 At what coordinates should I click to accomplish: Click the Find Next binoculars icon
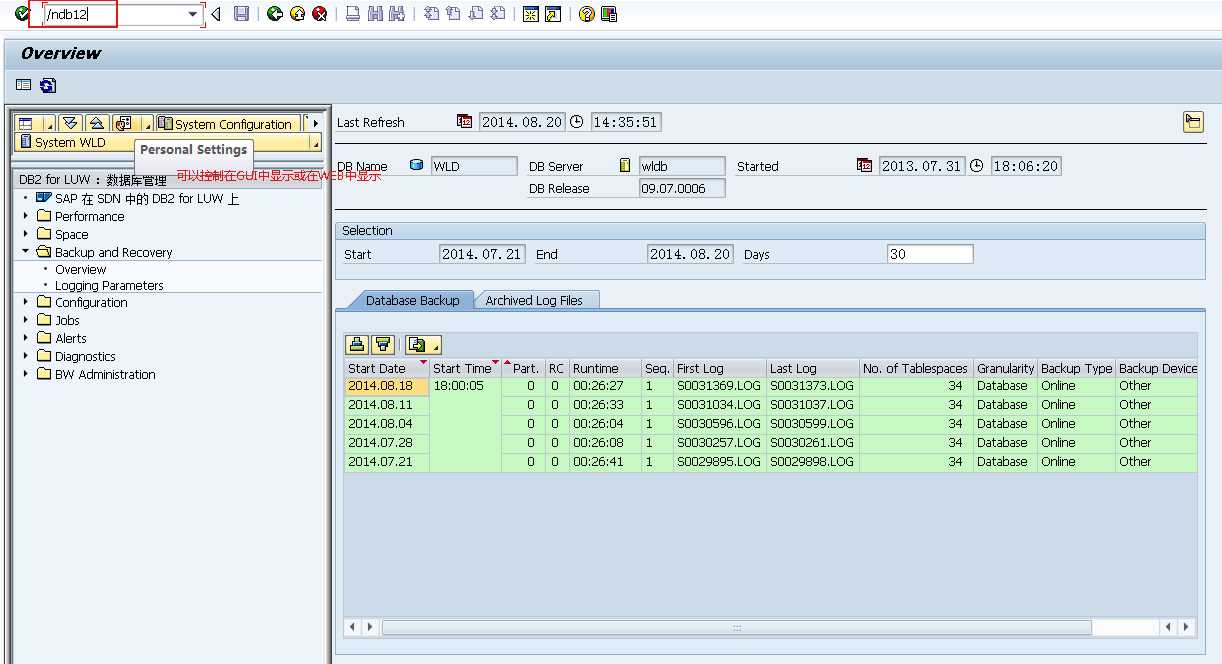pos(397,14)
